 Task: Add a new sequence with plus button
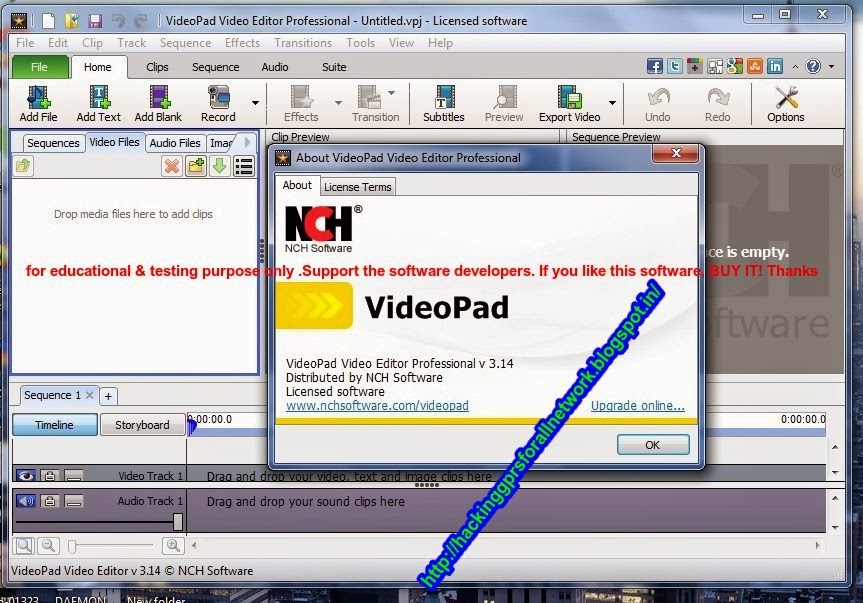[108, 396]
